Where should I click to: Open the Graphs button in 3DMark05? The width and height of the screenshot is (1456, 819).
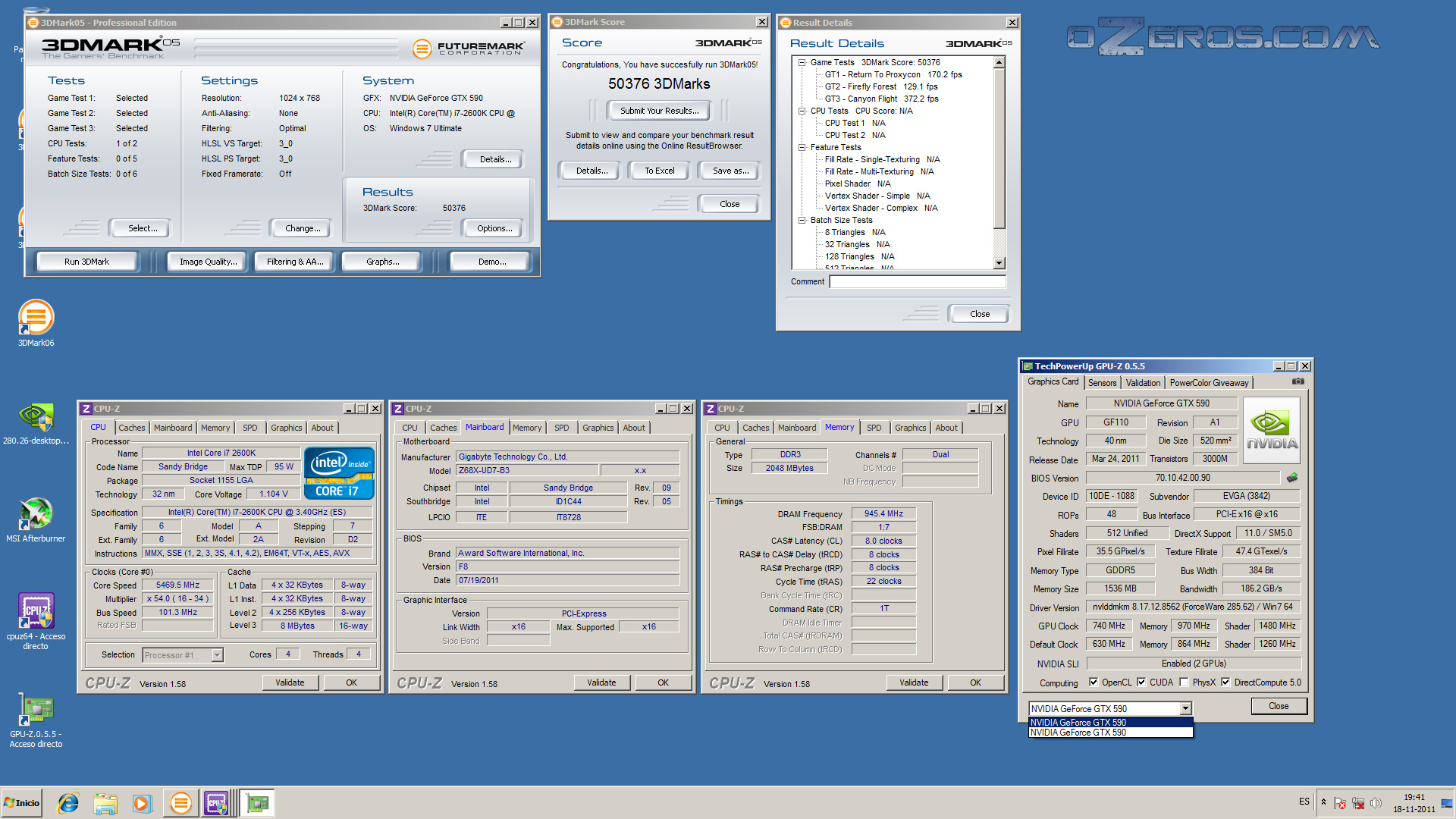click(382, 262)
